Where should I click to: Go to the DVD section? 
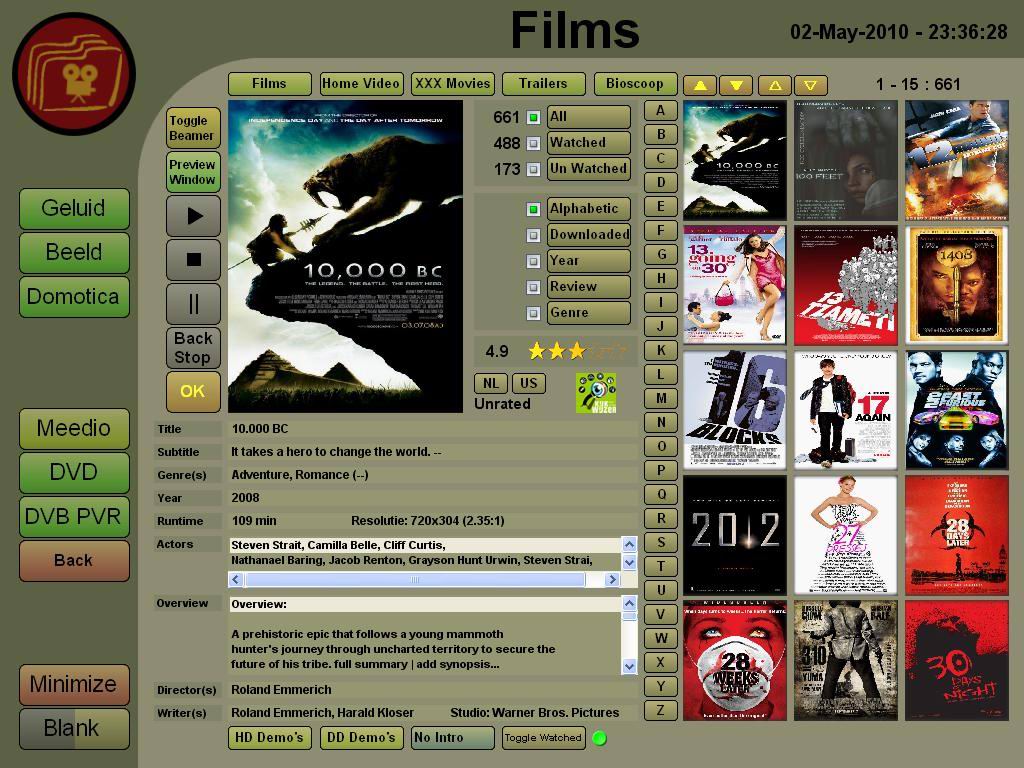[x=74, y=473]
